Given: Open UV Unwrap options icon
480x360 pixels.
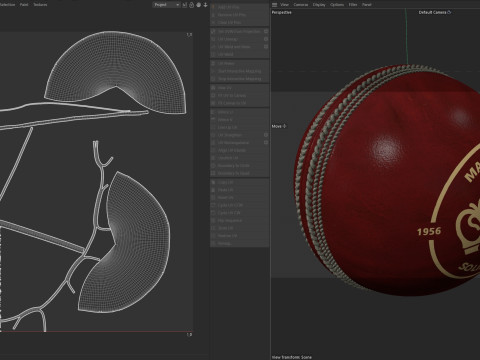Looking at the screenshot, I should (266, 39).
